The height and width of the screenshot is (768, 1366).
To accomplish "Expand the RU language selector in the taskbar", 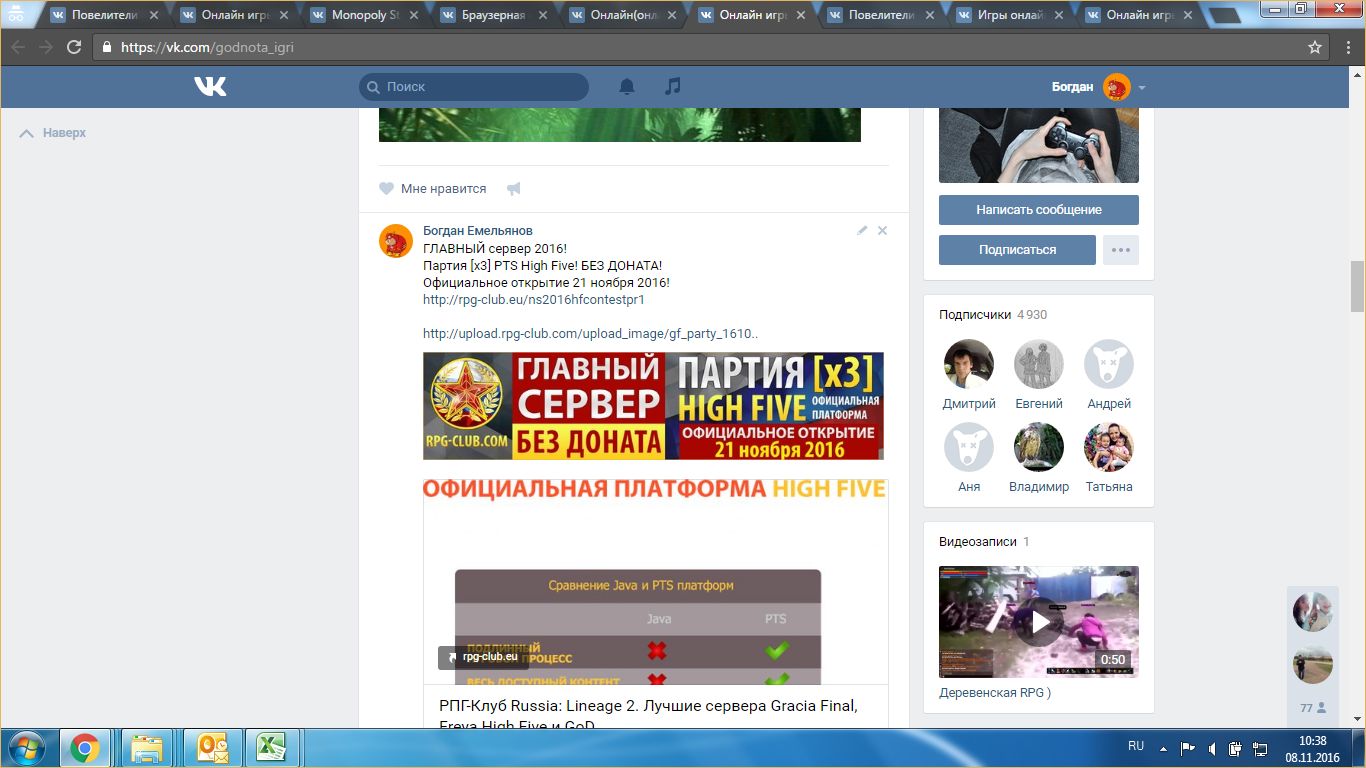I will pyautogui.click(x=1136, y=746).
